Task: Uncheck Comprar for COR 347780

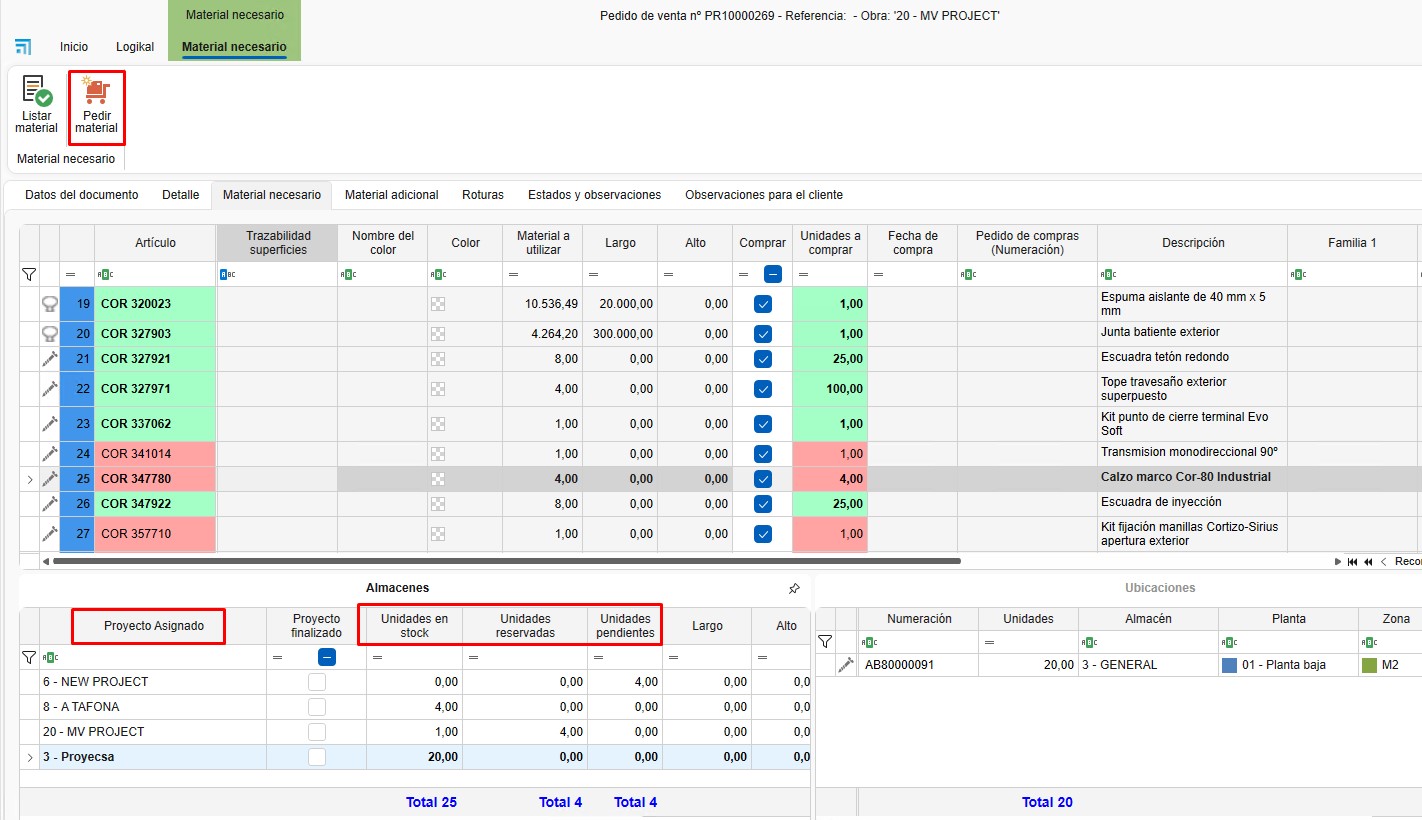Action: (763, 479)
